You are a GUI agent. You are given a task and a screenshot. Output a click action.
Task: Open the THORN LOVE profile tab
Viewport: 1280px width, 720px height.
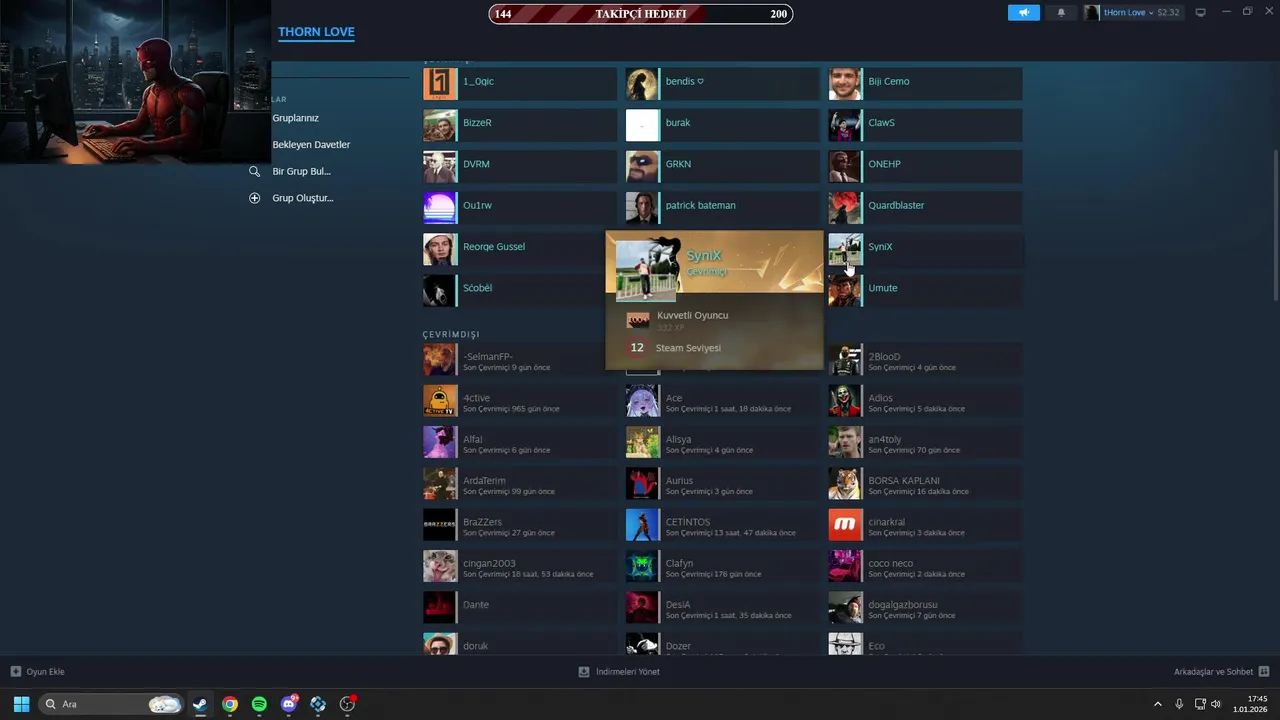point(316,32)
